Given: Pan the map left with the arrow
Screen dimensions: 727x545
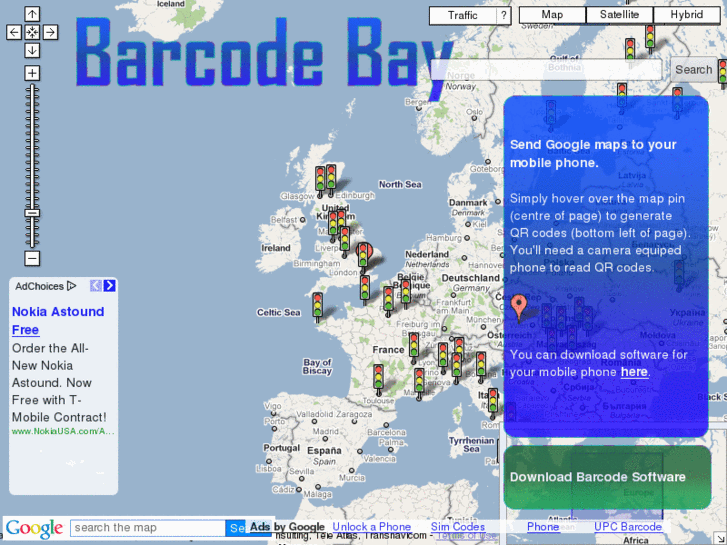Looking at the screenshot, I should (x=14, y=32).
